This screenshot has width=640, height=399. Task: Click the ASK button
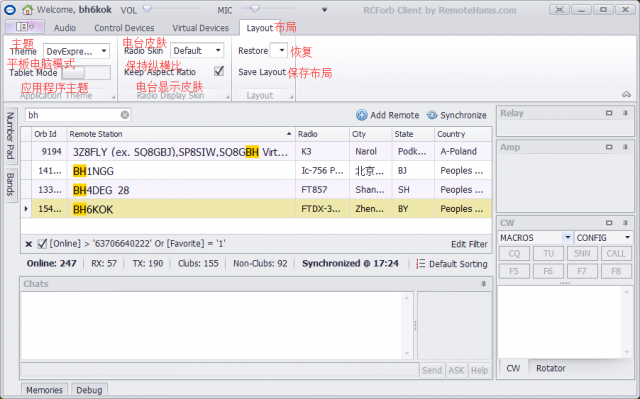[456, 370]
